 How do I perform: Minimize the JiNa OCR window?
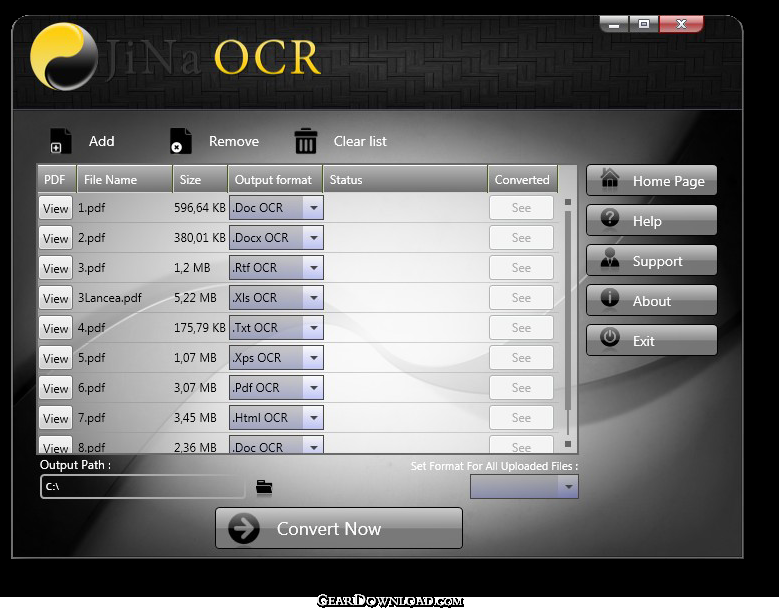click(x=614, y=24)
